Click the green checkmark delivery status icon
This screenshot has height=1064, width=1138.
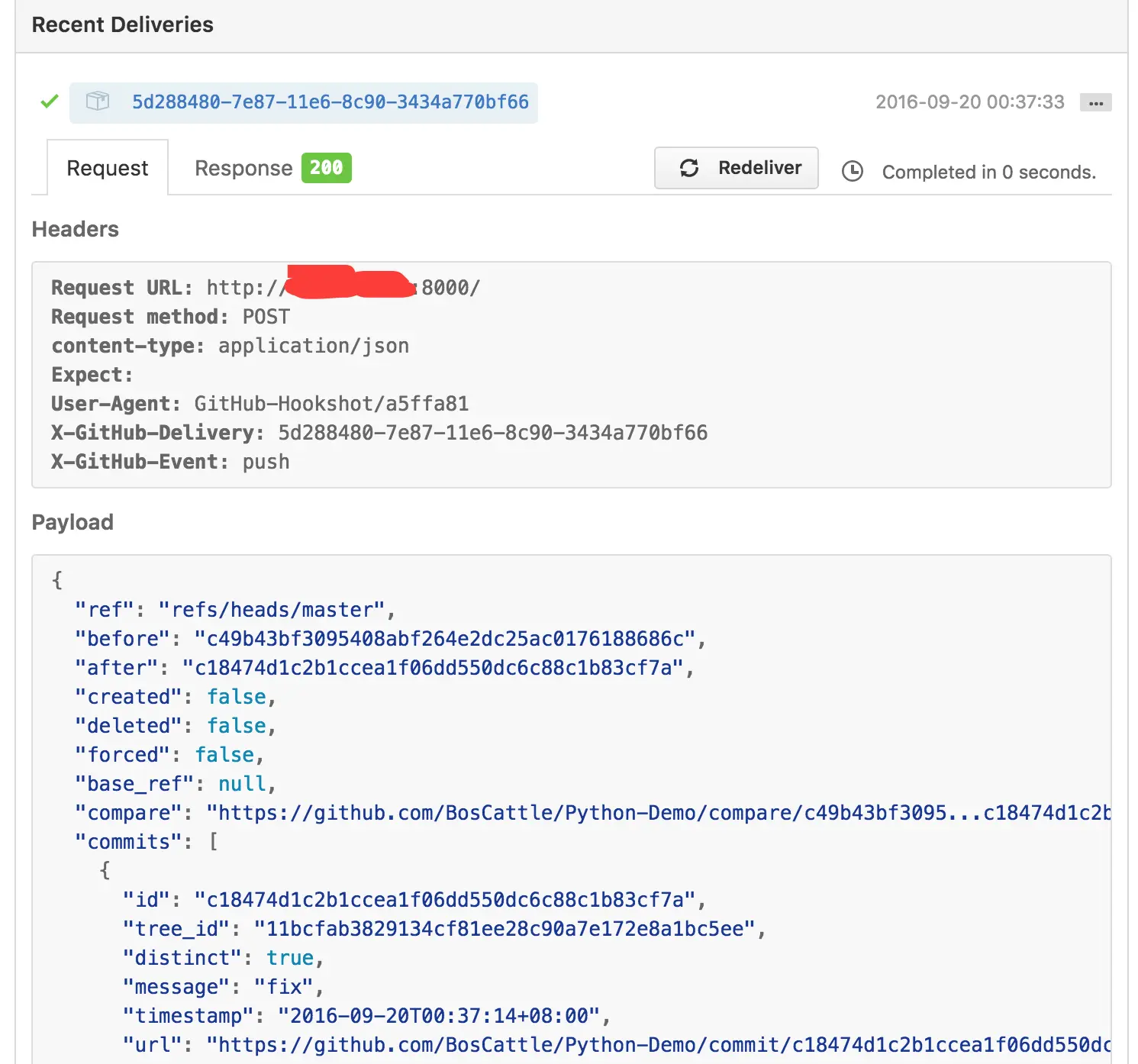50,102
